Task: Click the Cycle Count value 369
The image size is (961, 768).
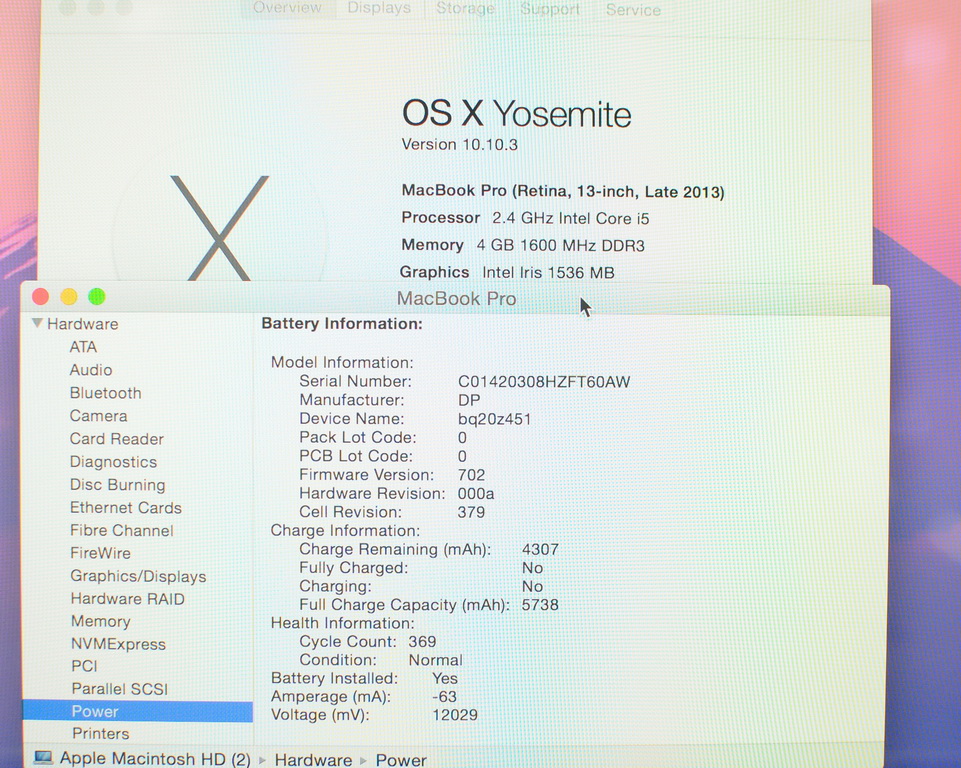Action: 422,642
